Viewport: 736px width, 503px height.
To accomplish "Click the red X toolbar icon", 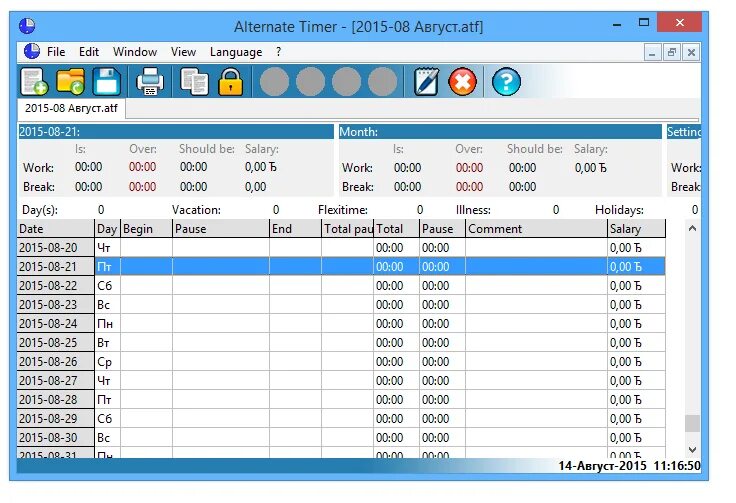I will point(462,82).
